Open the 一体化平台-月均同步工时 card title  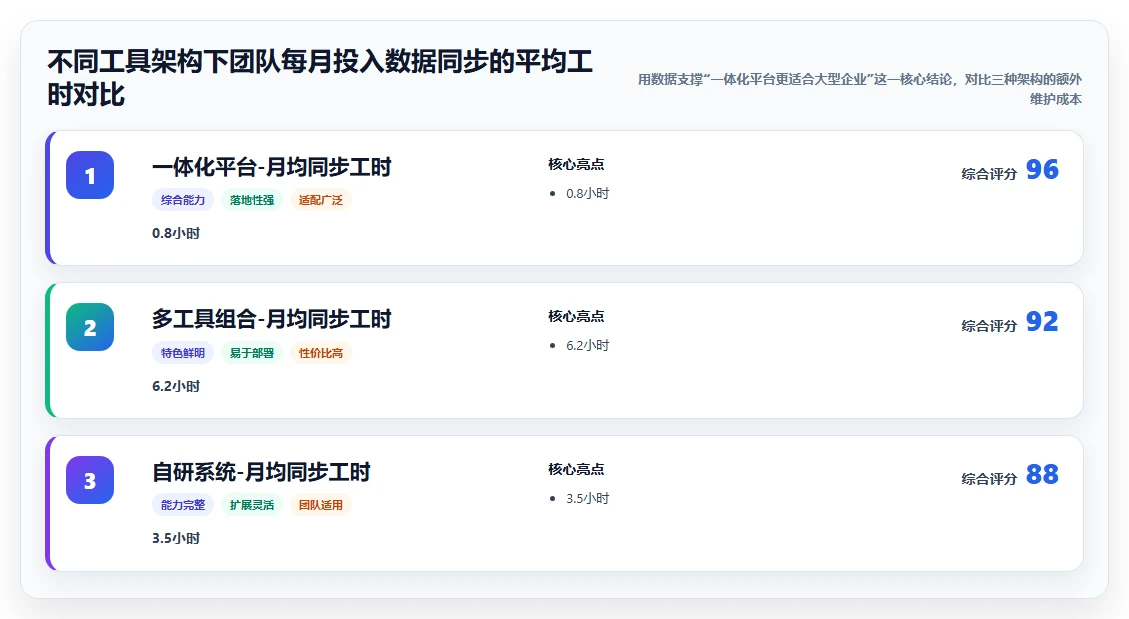tap(271, 167)
